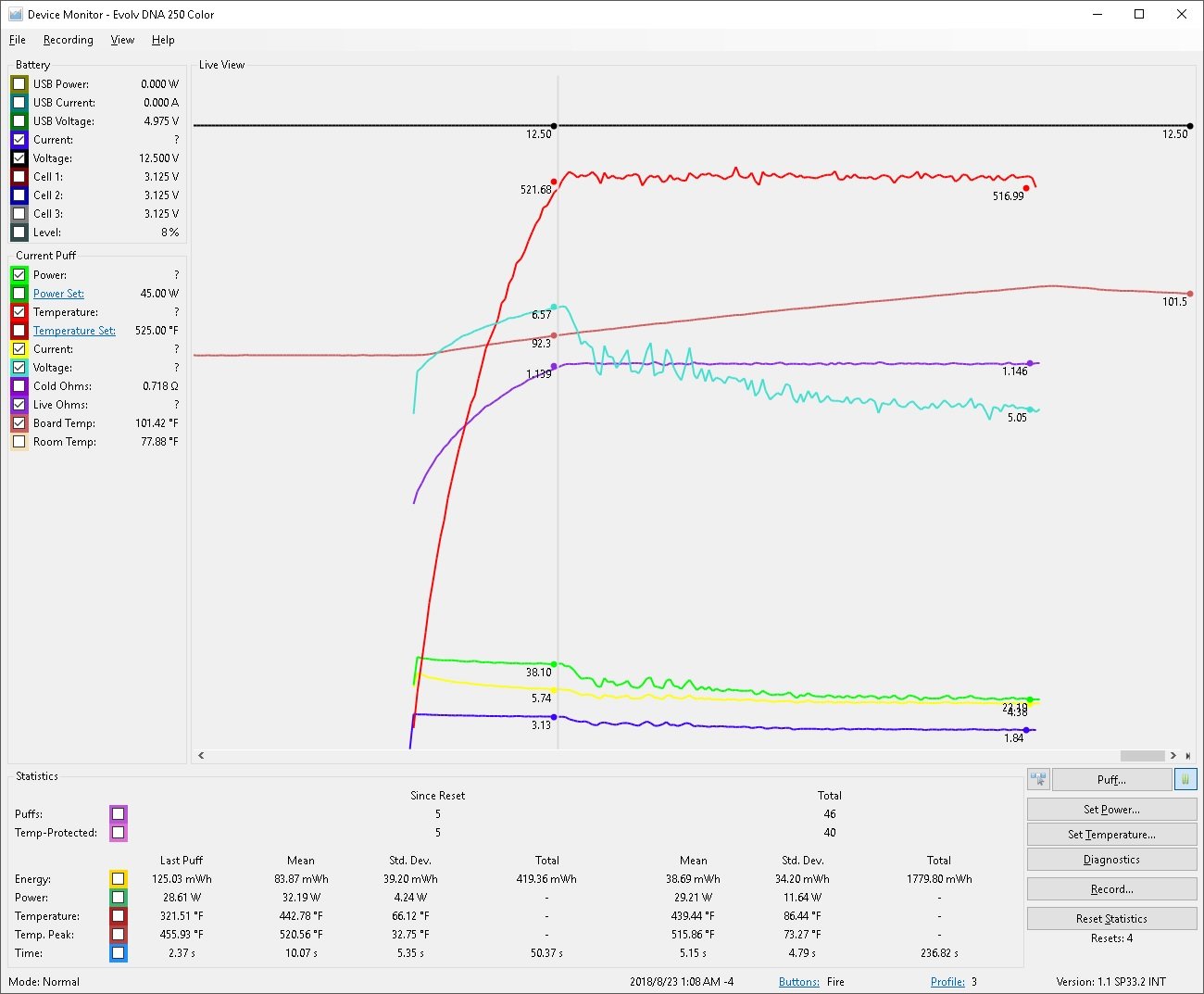The width and height of the screenshot is (1204, 994).
Task: Click the Reset Statistics button
Action: (1111, 919)
